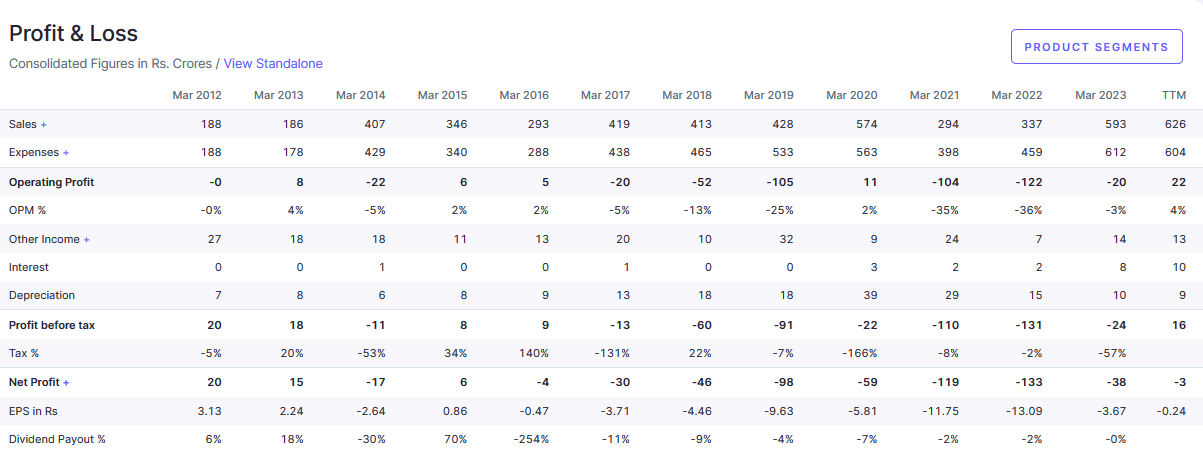
Task: Click the Profit & Loss heading
Action: point(74,34)
